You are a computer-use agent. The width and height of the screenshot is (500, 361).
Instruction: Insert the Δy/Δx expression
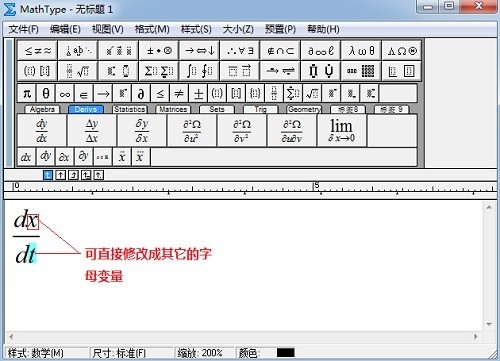pos(92,130)
